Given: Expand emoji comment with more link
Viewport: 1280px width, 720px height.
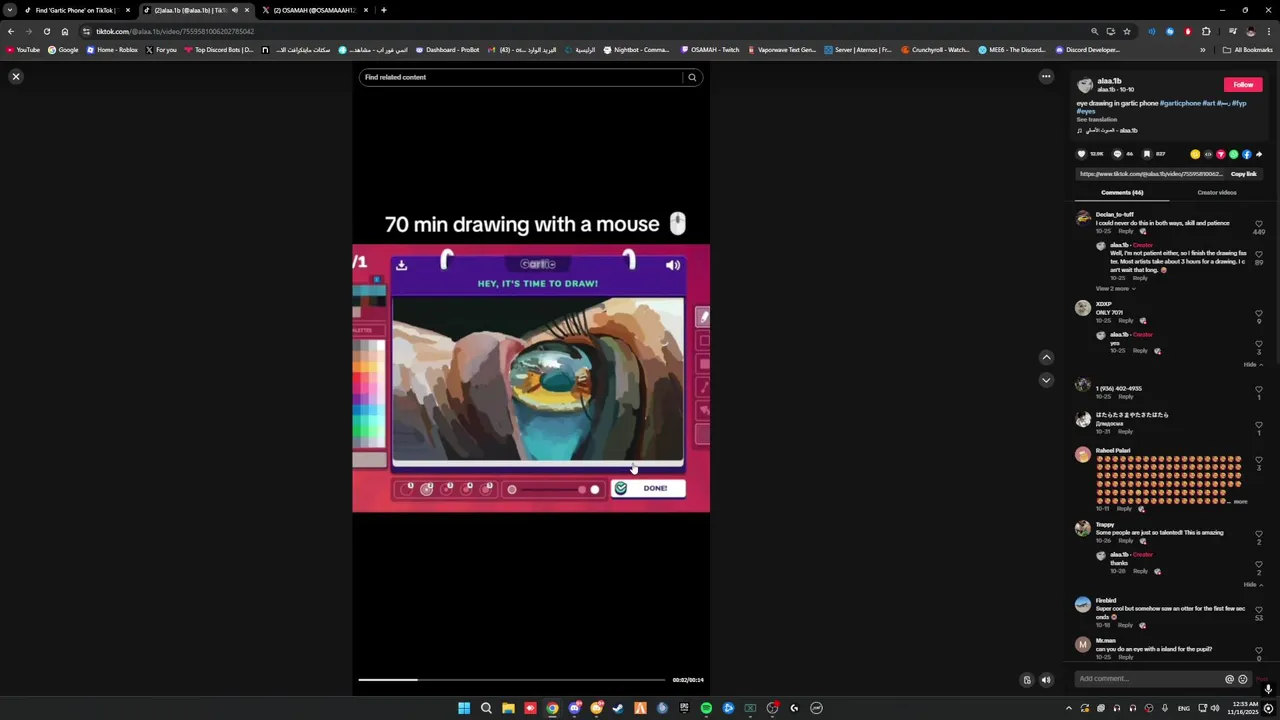Looking at the screenshot, I should pos(1240,501).
